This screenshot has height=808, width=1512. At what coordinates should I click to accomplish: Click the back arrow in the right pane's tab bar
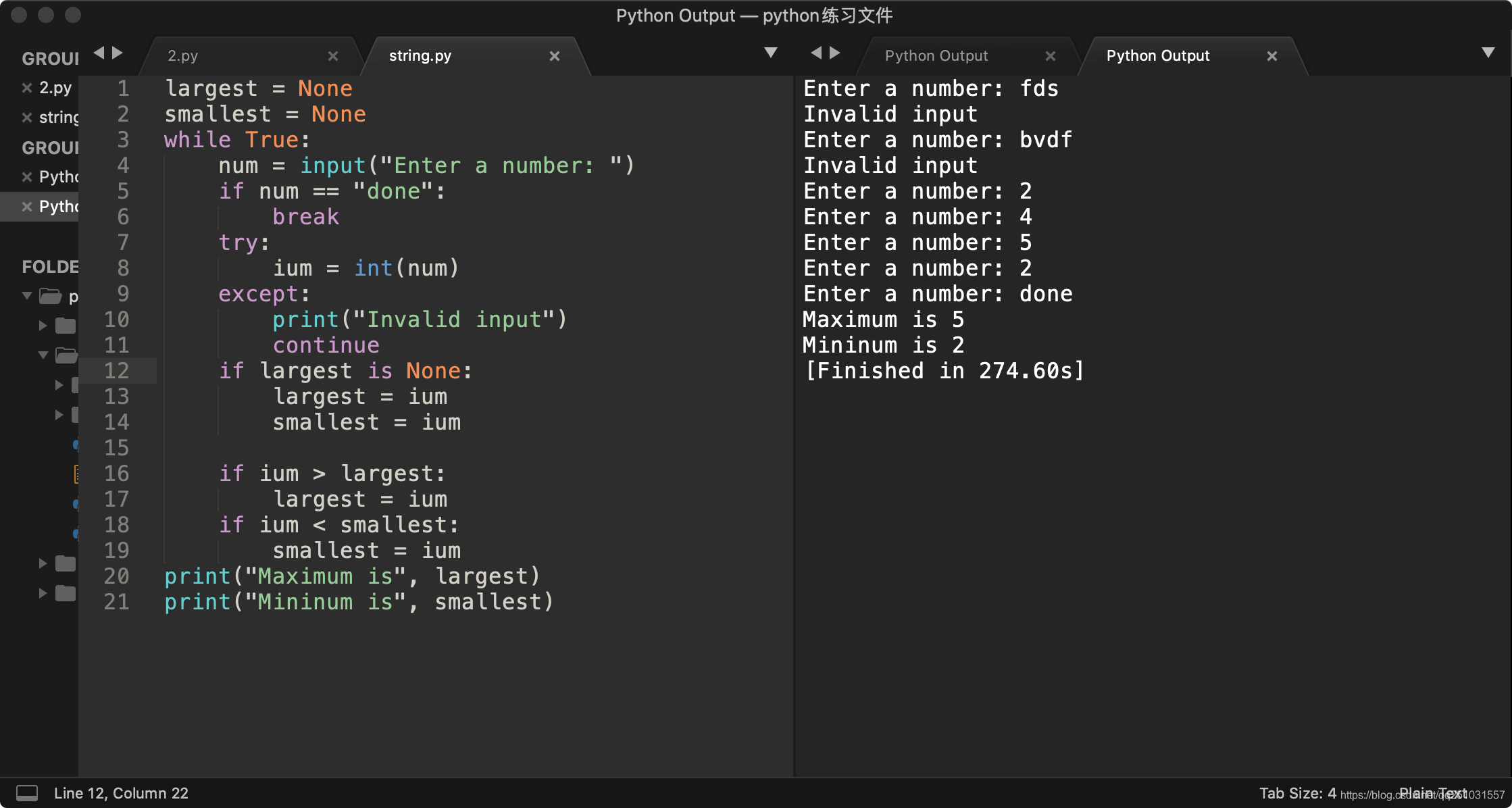815,52
